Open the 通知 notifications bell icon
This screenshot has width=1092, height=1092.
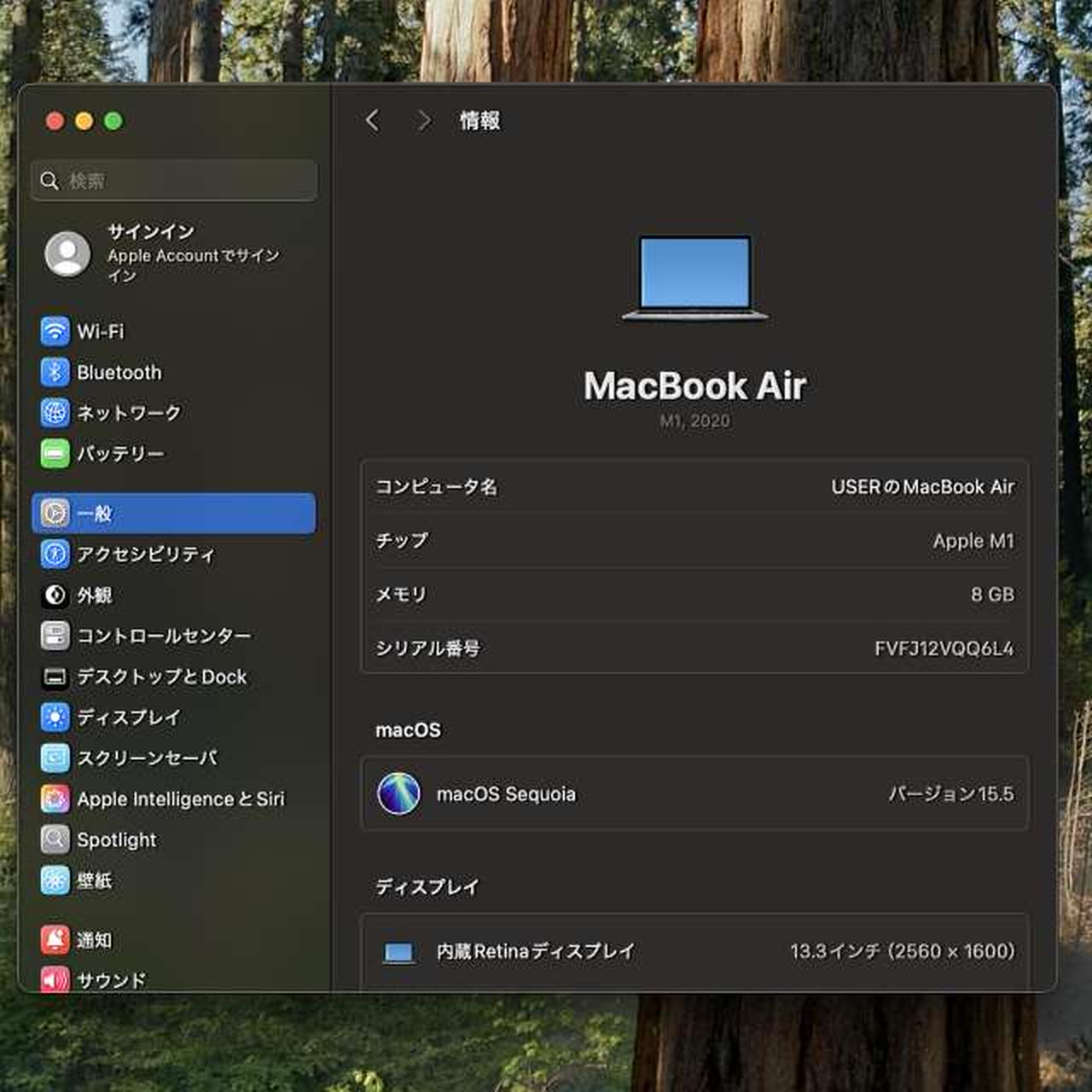pos(55,940)
